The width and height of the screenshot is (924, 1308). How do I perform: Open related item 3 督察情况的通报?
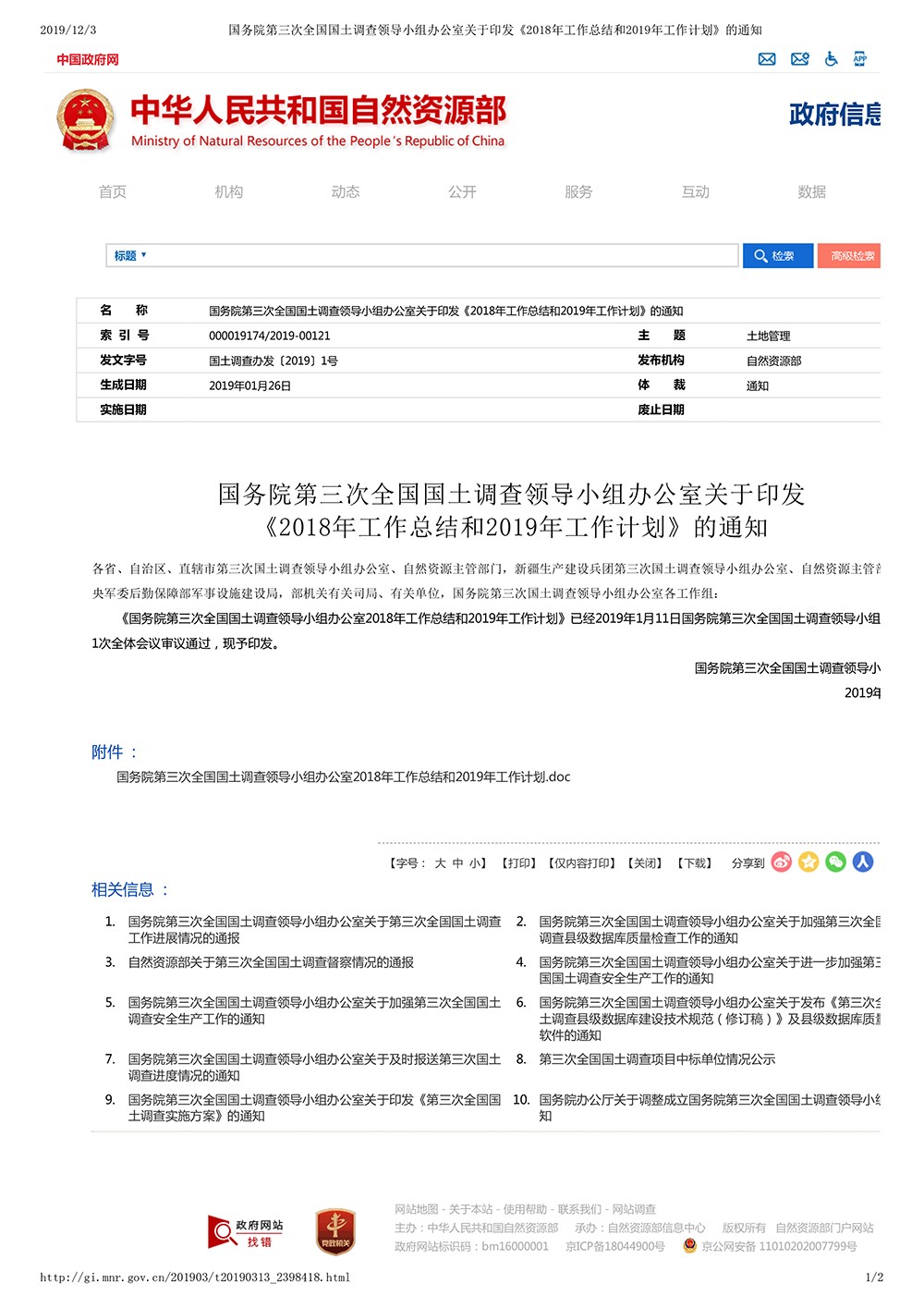coord(271,962)
